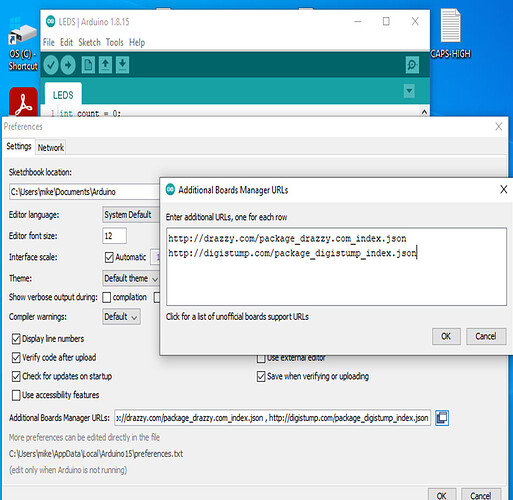Click Cancel in the Additional Boards dialog

click(486, 336)
